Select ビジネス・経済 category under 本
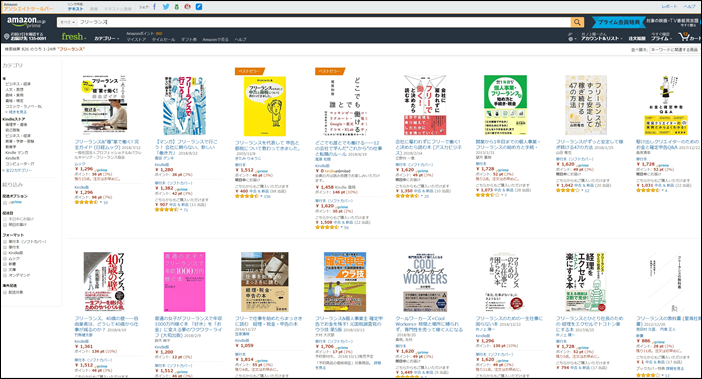This screenshot has width=702, height=379. [x=18, y=84]
